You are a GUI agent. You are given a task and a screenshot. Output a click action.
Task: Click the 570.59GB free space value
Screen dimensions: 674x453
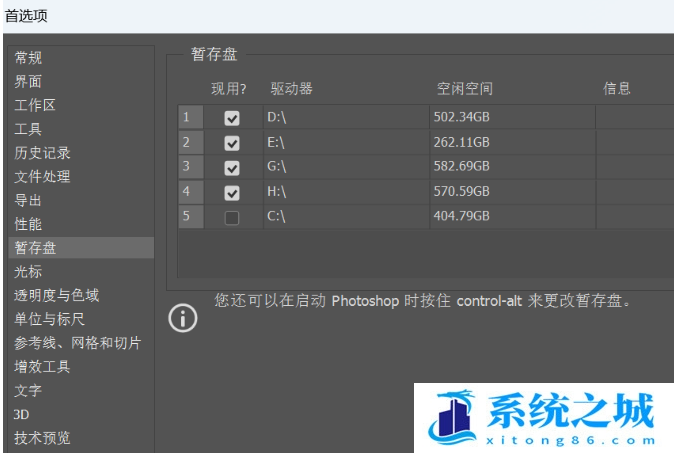point(462,191)
